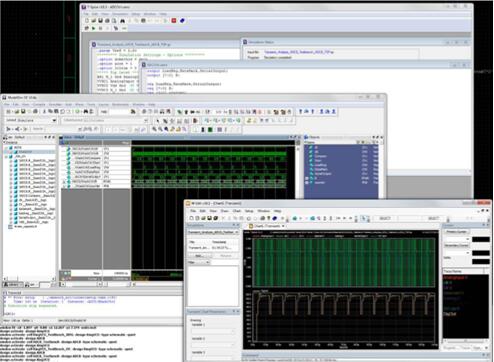494x362 pixels.
Task: Expand top ADC6 node in ModelSim instance tree
Action: (x=6, y=147)
